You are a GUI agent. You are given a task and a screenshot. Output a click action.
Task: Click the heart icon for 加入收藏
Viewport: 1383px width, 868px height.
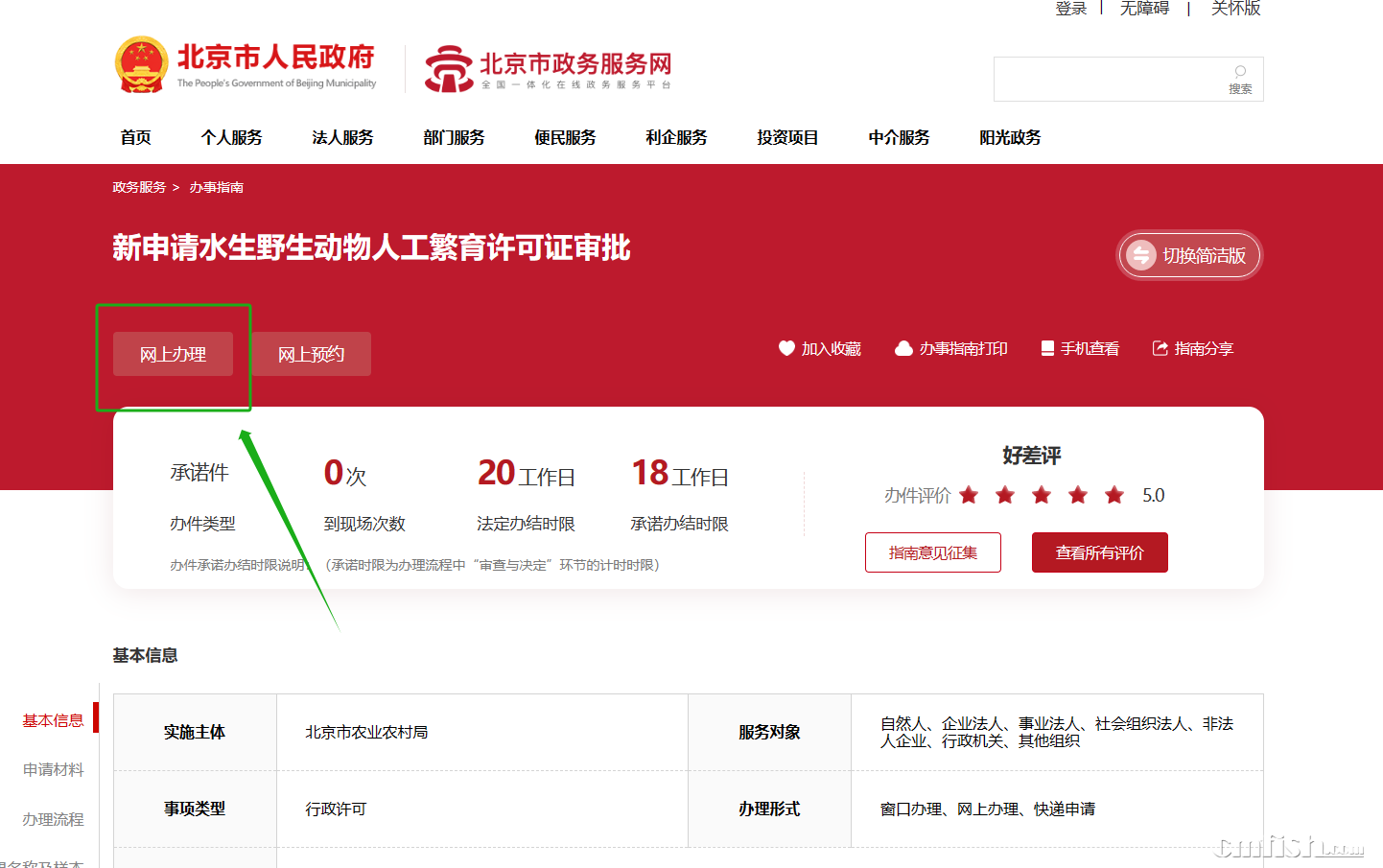pos(786,348)
